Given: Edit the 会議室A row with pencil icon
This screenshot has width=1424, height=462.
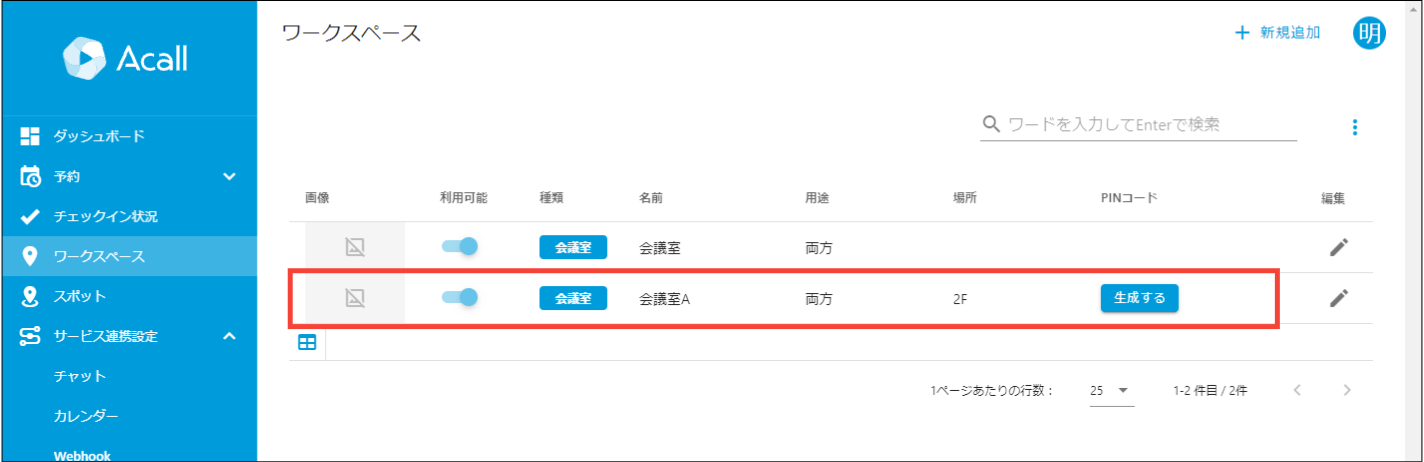Looking at the screenshot, I should [x=1339, y=298].
